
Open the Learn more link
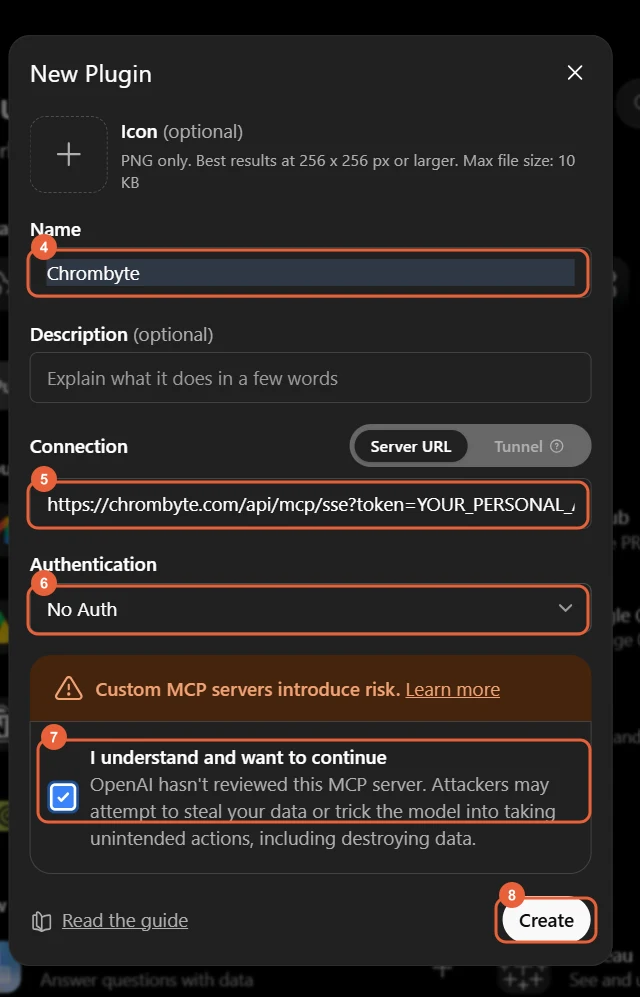tap(453, 689)
